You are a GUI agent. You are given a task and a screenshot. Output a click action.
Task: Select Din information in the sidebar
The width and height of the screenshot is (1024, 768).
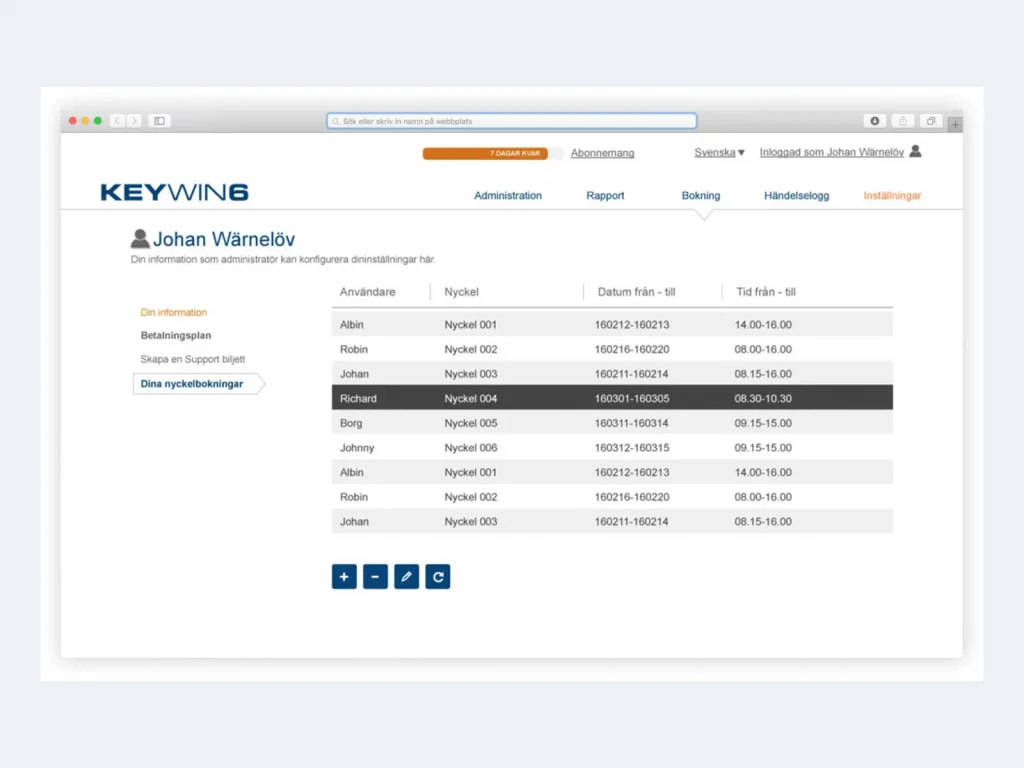173,312
